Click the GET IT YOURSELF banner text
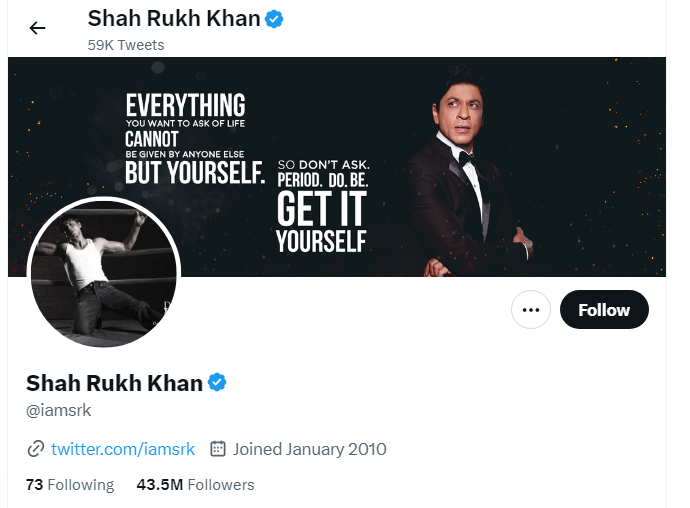 (321, 222)
